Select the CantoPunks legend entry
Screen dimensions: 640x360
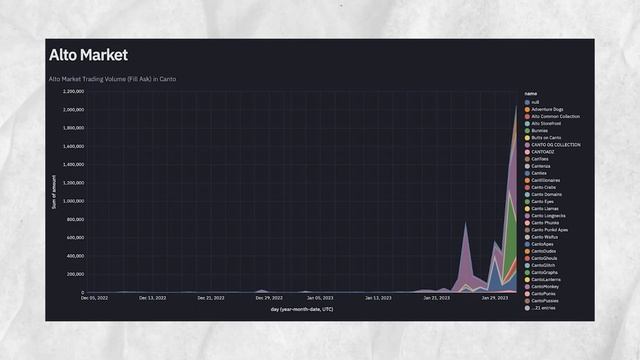point(540,294)
